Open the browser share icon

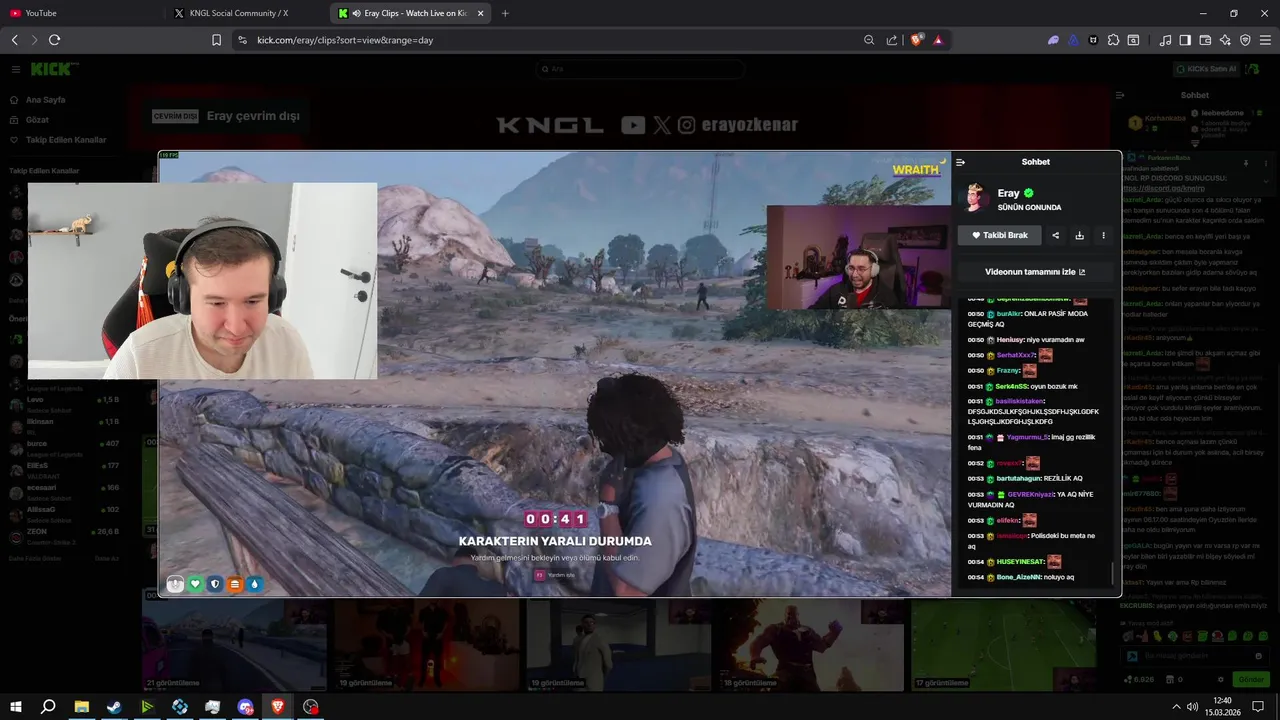coord(892,40)
